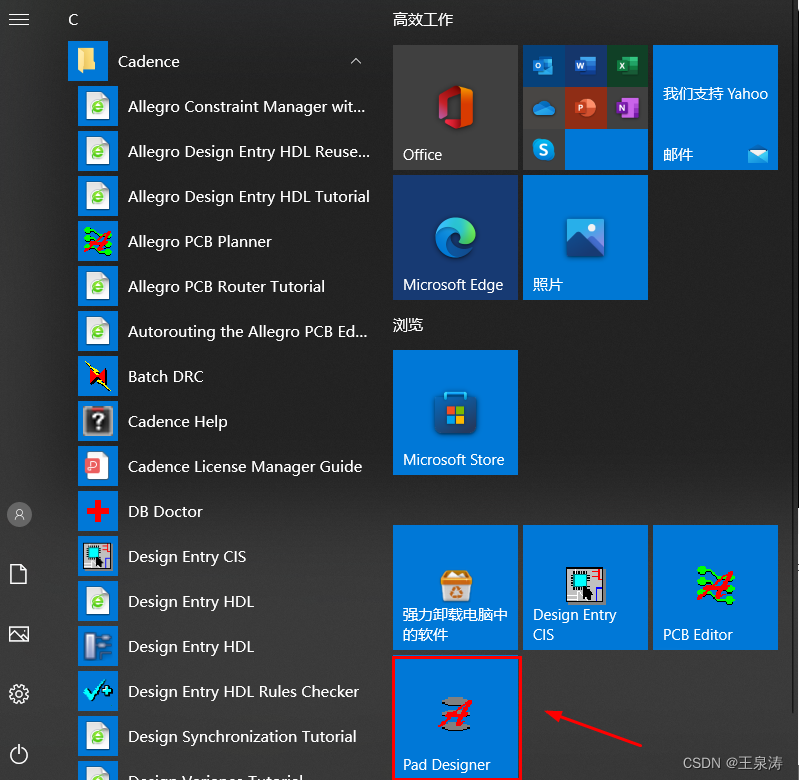The width and height of the screenshot is (799, 780).
Task: Open the Microsoft Edge tile
Action: coord(455,237)
